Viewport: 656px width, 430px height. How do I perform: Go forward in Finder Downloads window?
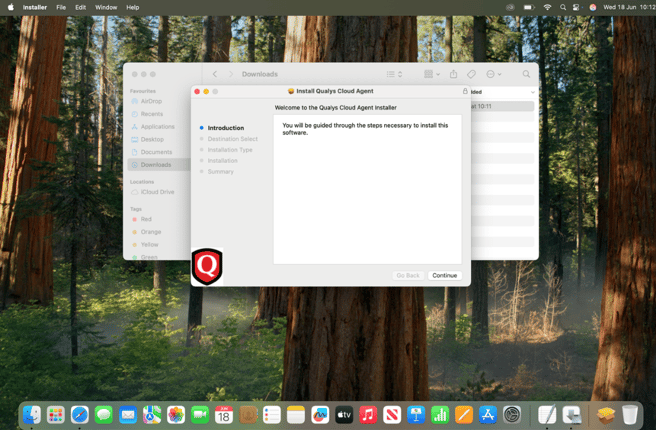231,74
